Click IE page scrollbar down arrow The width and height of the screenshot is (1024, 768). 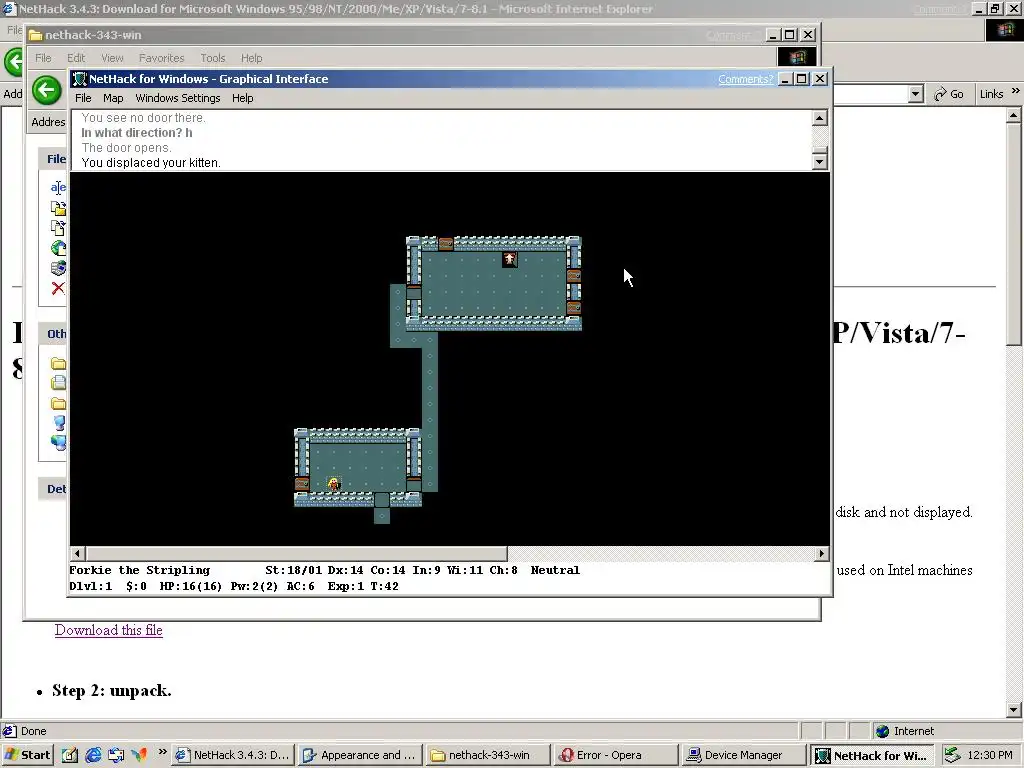pos(1014,710)
